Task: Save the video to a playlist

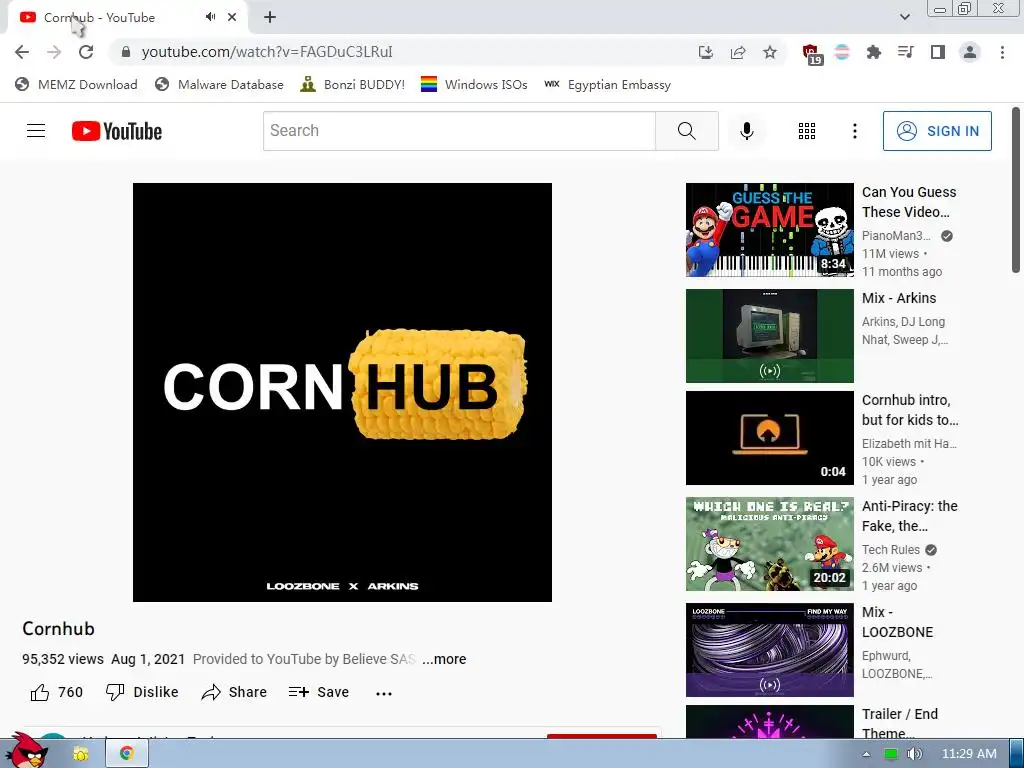Action: click(319, 692)
